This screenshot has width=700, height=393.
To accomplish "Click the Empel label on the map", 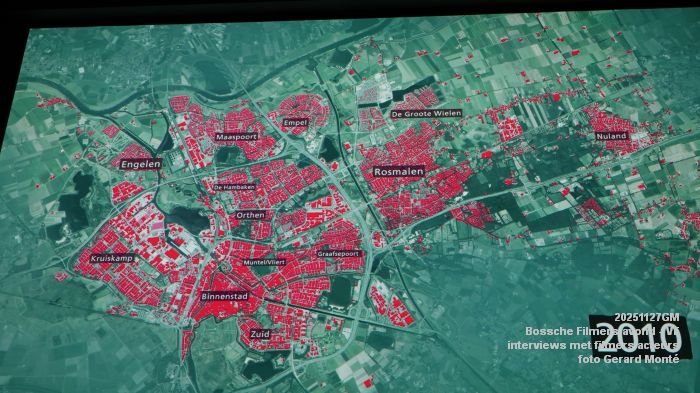I will point(295,122).
